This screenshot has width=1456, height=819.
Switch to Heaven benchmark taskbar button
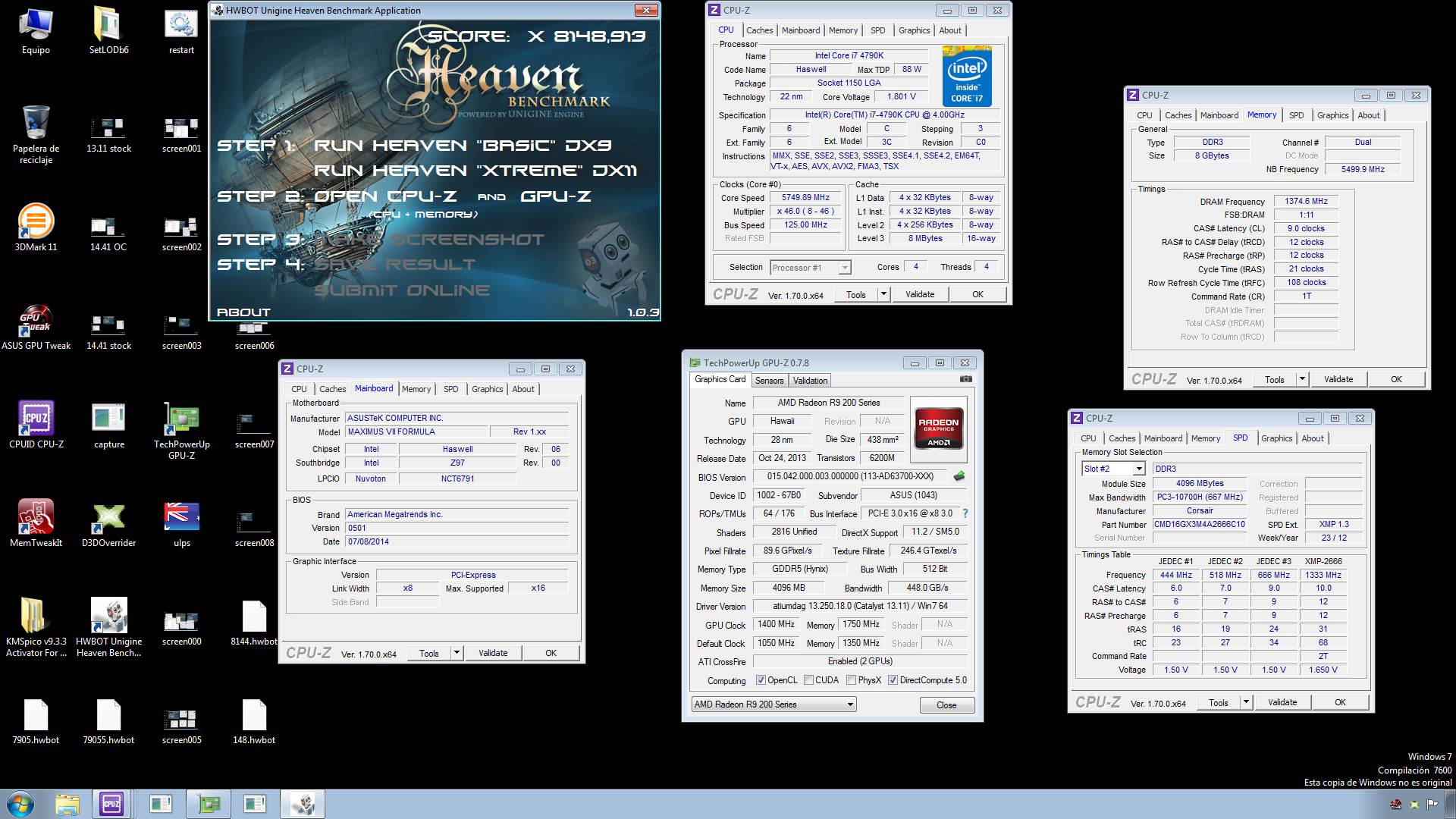click(303, 804)
